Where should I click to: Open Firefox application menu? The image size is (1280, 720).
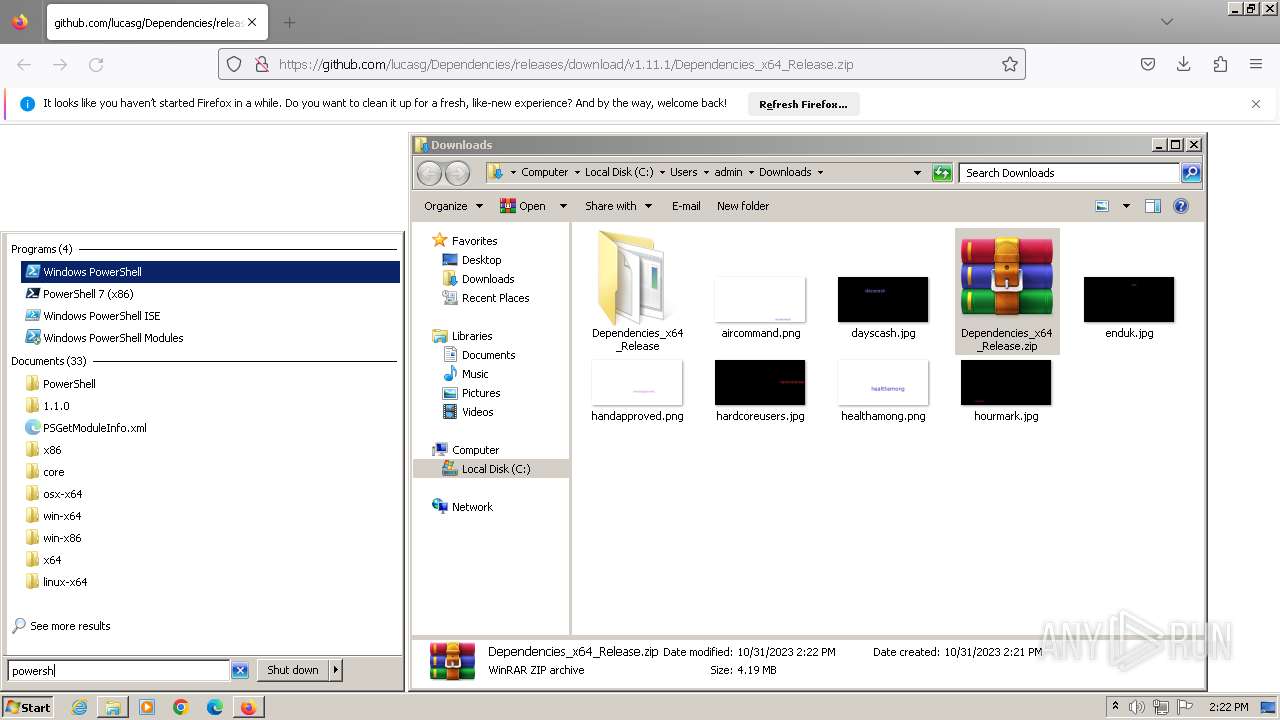tap(1256, 64)
